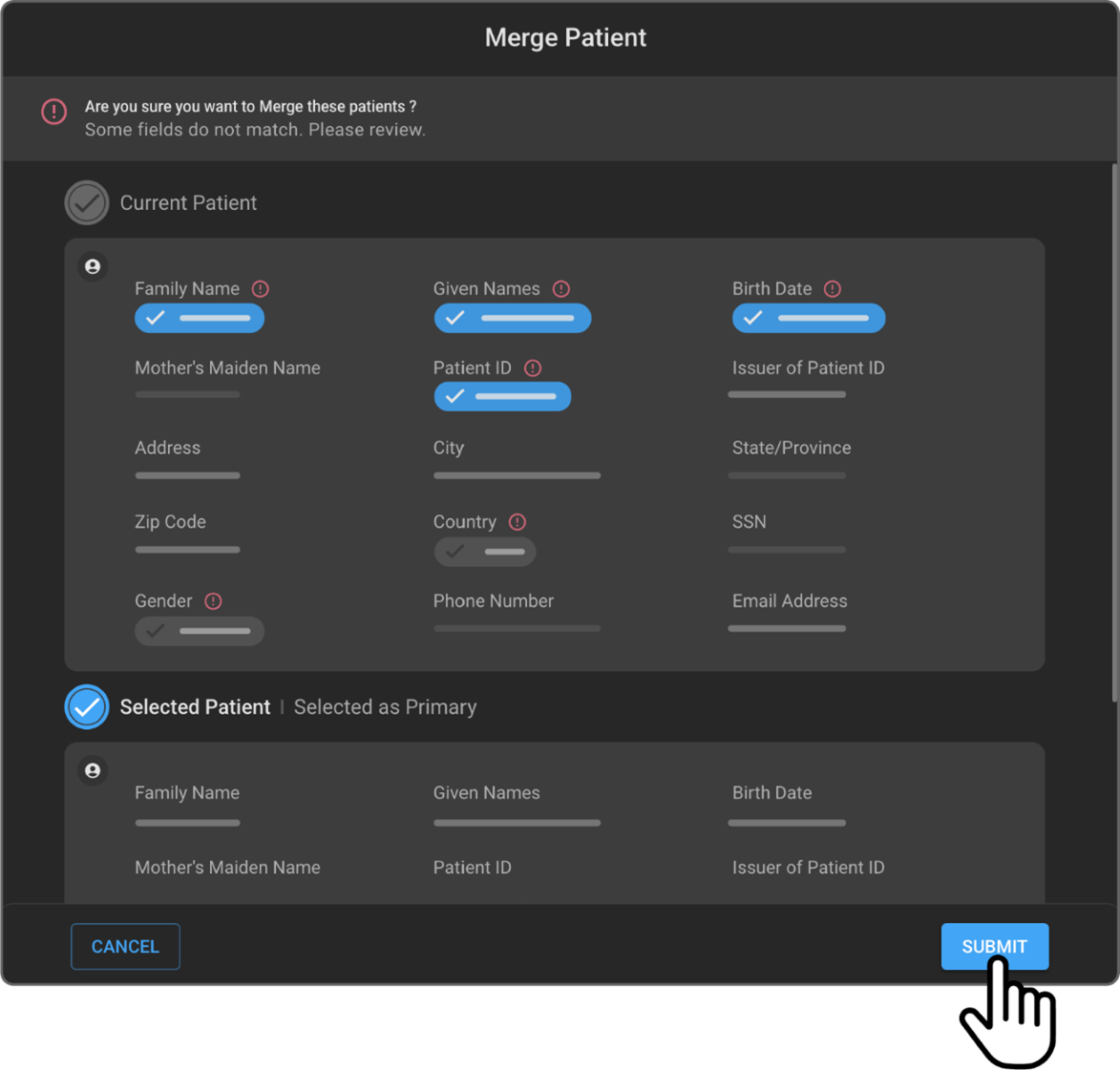Screen dimensions: 1120x1070
Task: Click the Given Names mismatch alert icon
Action: coord(561,289)
